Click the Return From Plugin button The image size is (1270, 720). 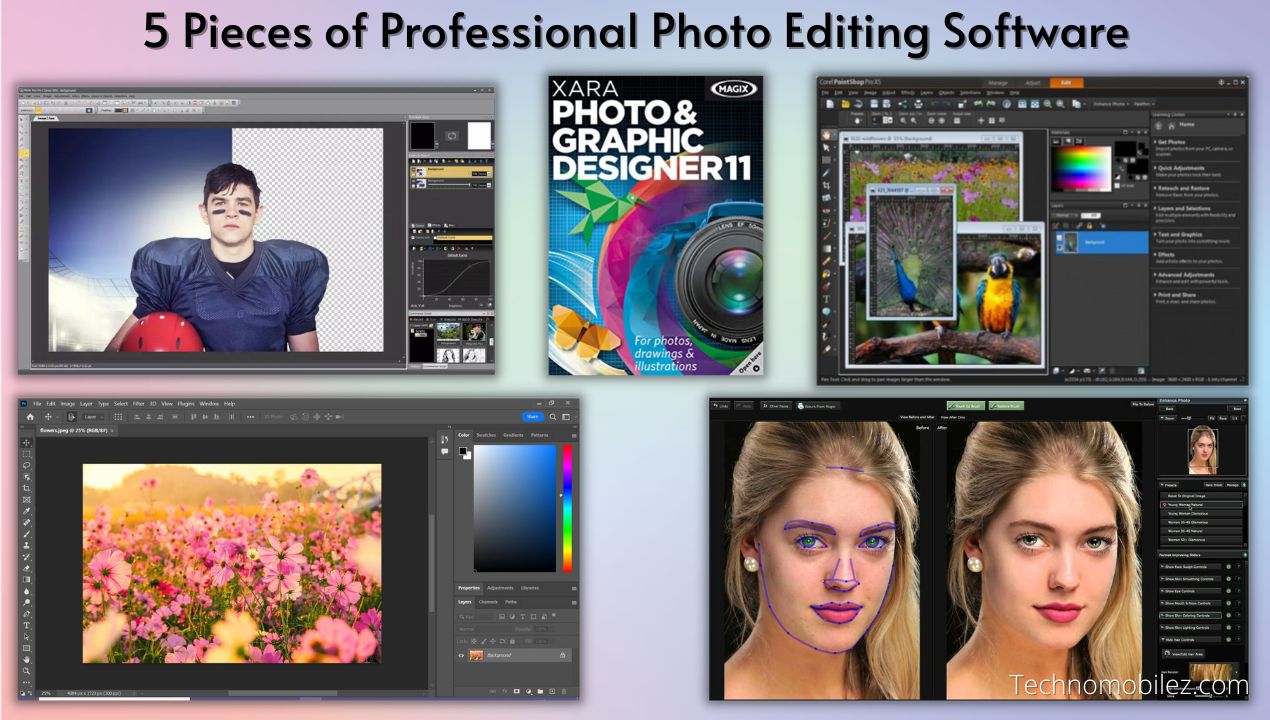(819, 406)
